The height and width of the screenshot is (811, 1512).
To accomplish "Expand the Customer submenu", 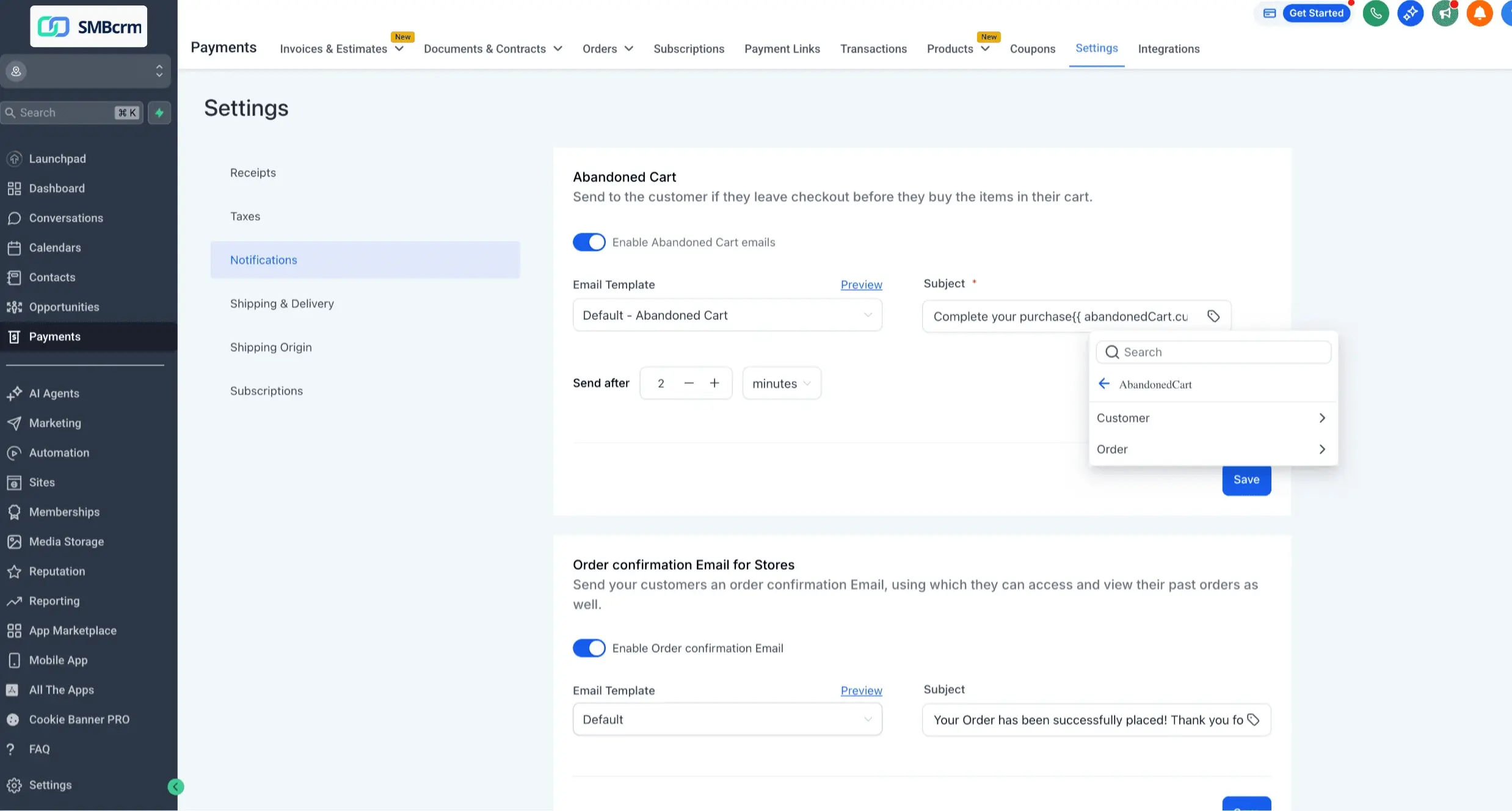I will point(1213,418).
